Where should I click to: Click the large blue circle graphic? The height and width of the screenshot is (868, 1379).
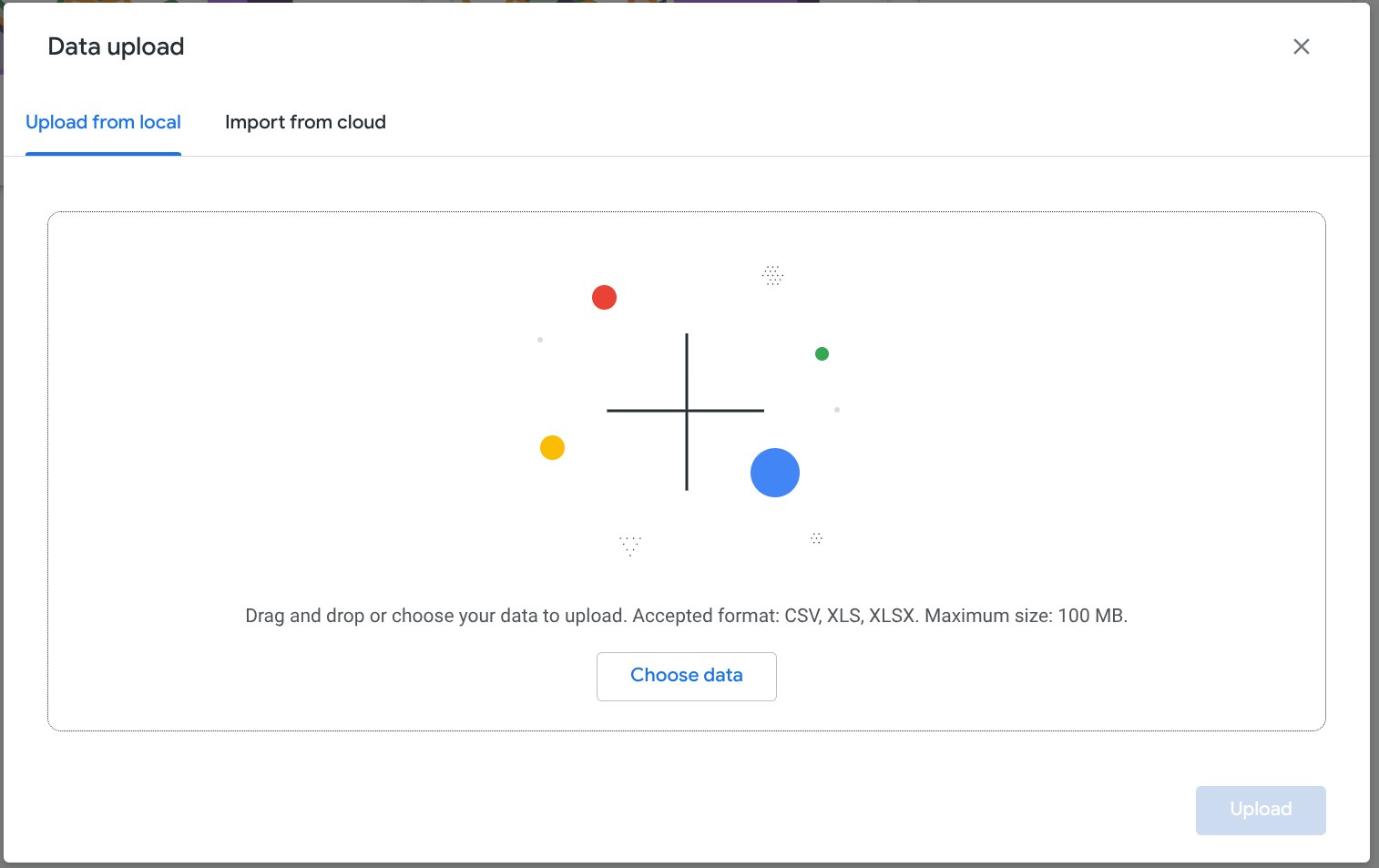coord(774,472)
